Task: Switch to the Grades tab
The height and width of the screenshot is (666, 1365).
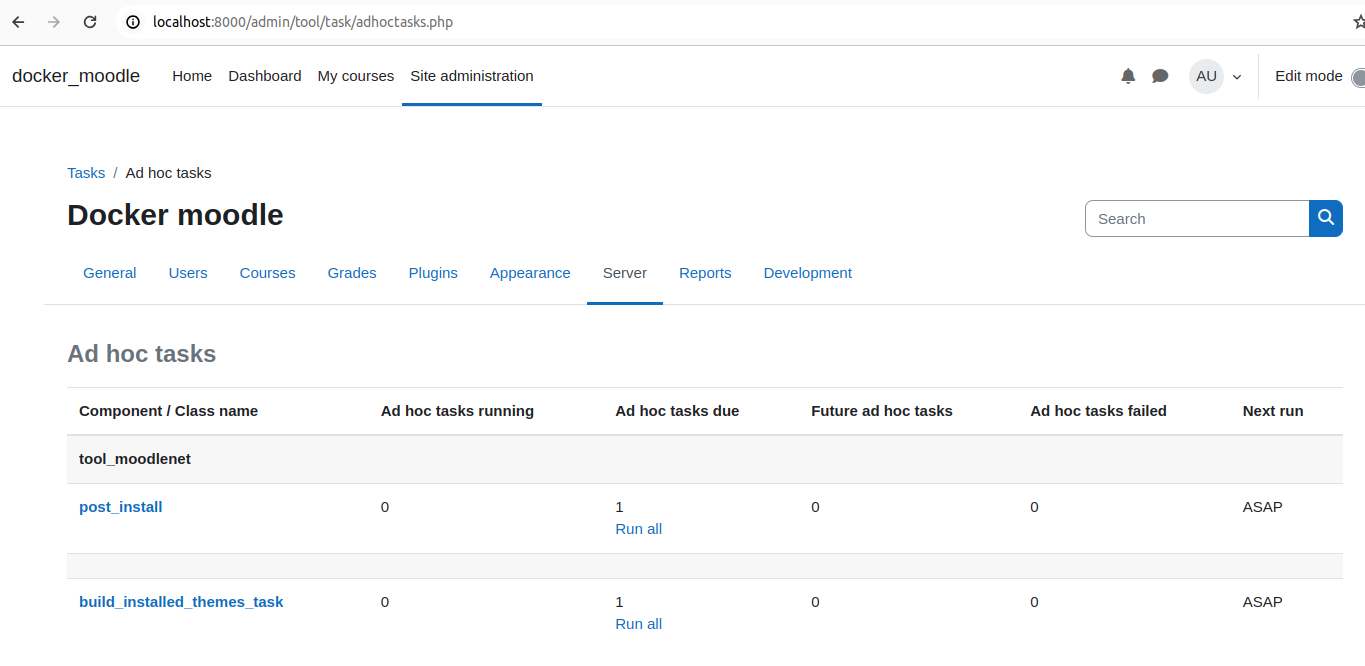Action: tap(352, 273)
